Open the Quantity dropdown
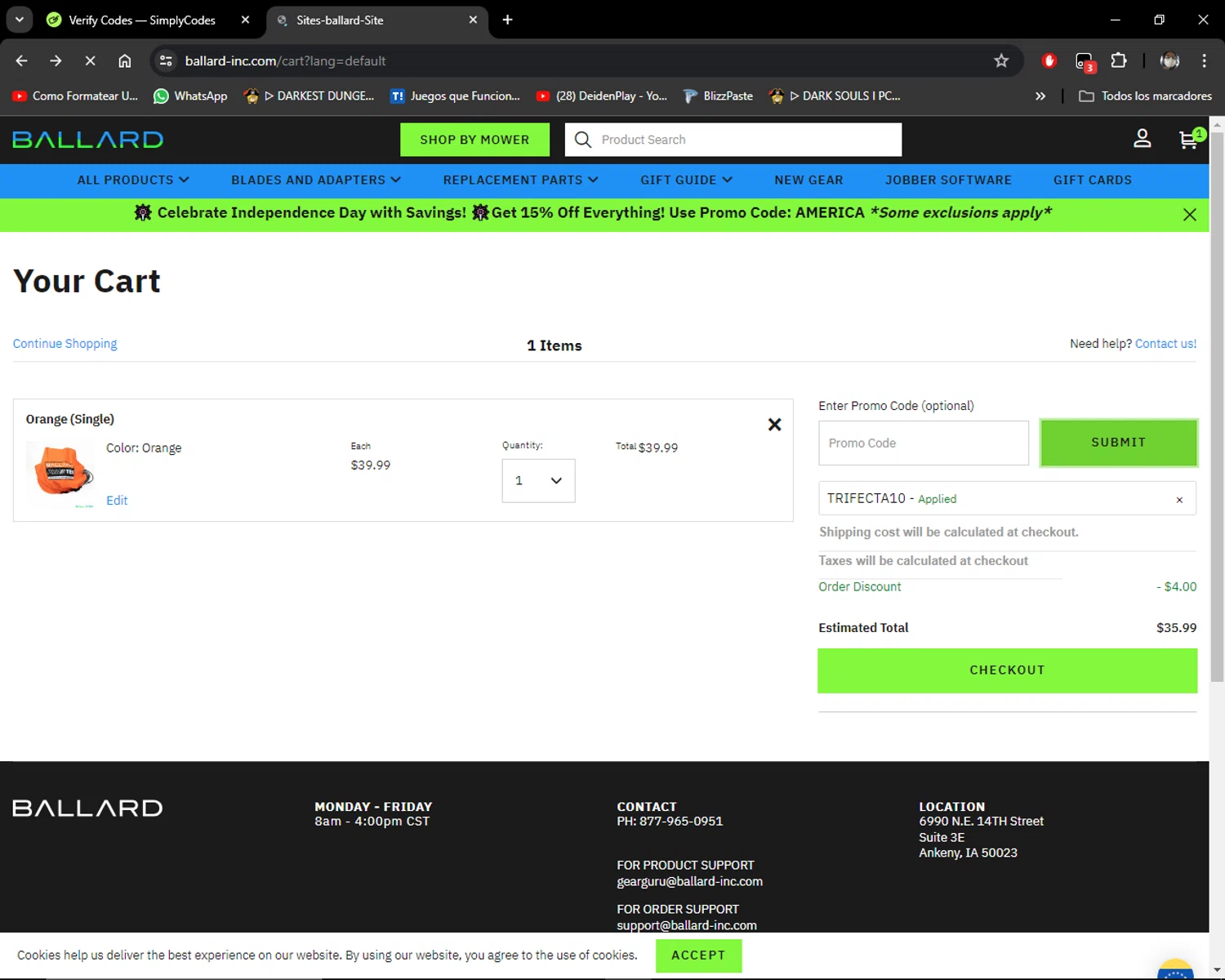The image size is (1225, 980). 538,480
